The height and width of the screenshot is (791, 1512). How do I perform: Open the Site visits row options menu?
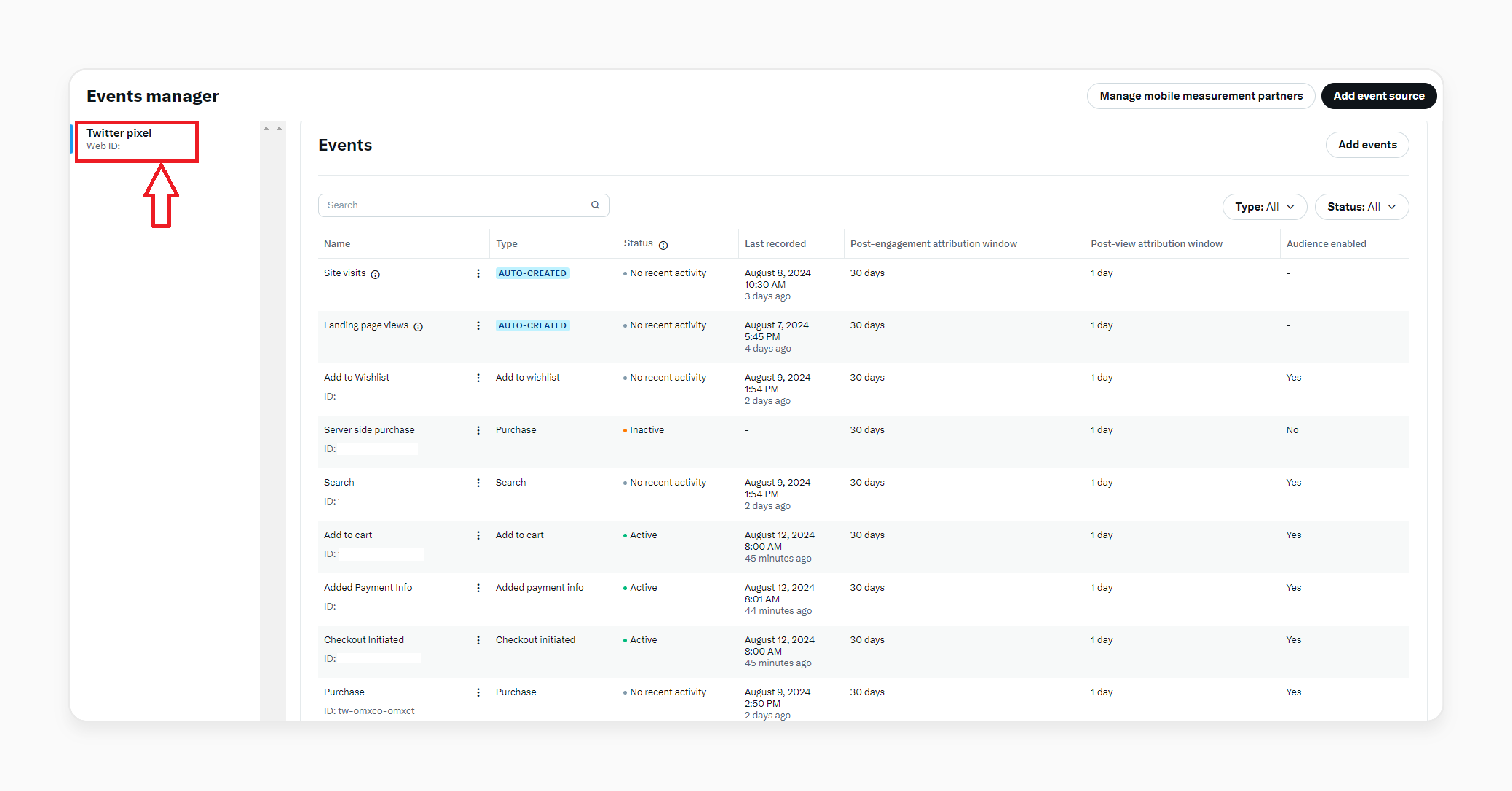[x=478, y=273]
